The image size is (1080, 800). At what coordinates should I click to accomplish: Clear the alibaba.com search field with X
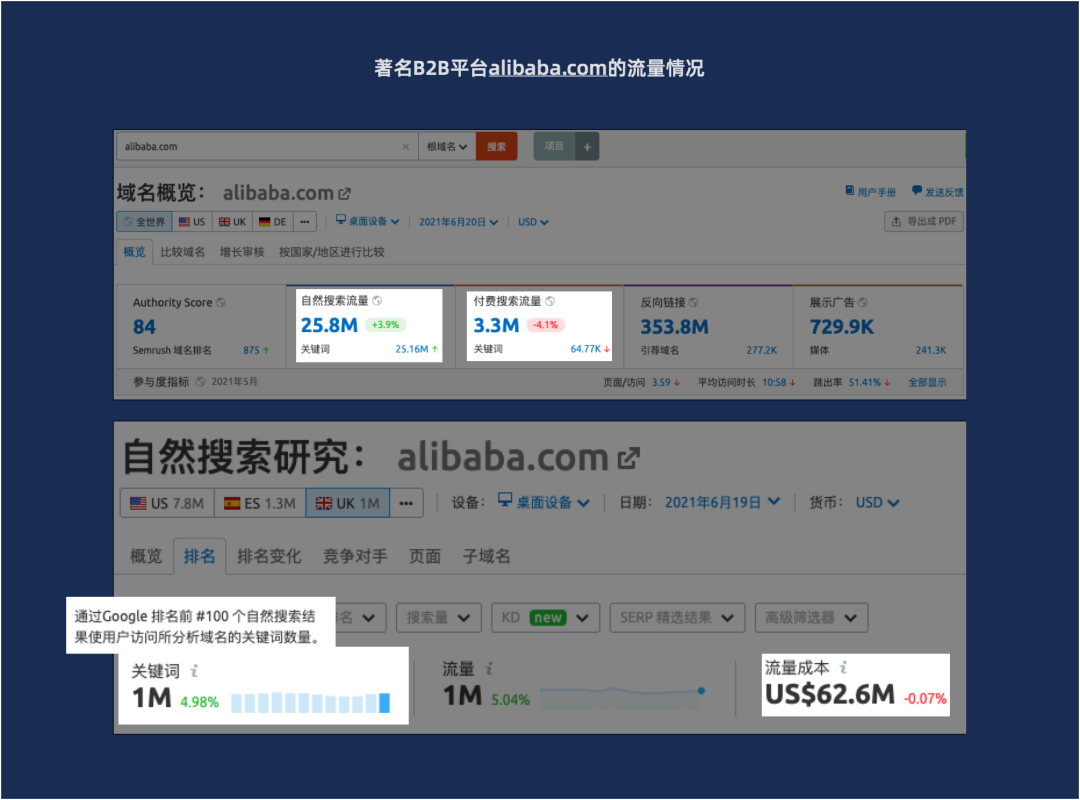point(405,147)
